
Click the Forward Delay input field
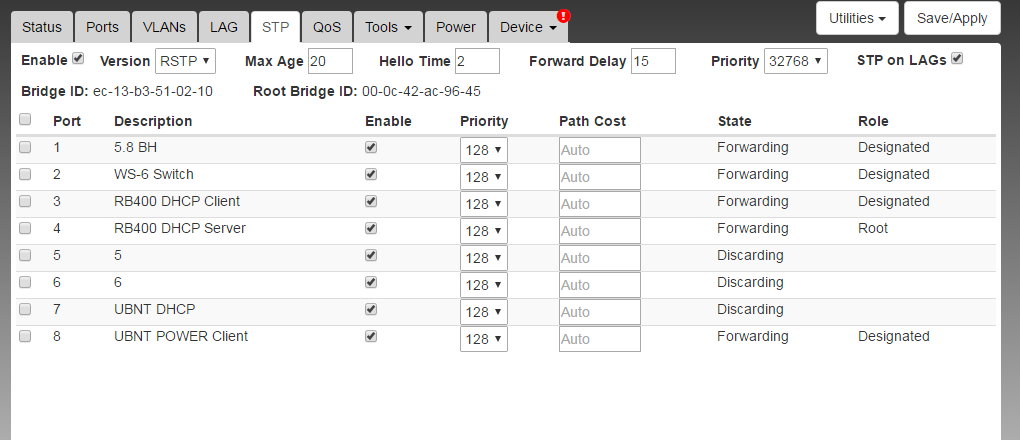(x=653, y=61)
